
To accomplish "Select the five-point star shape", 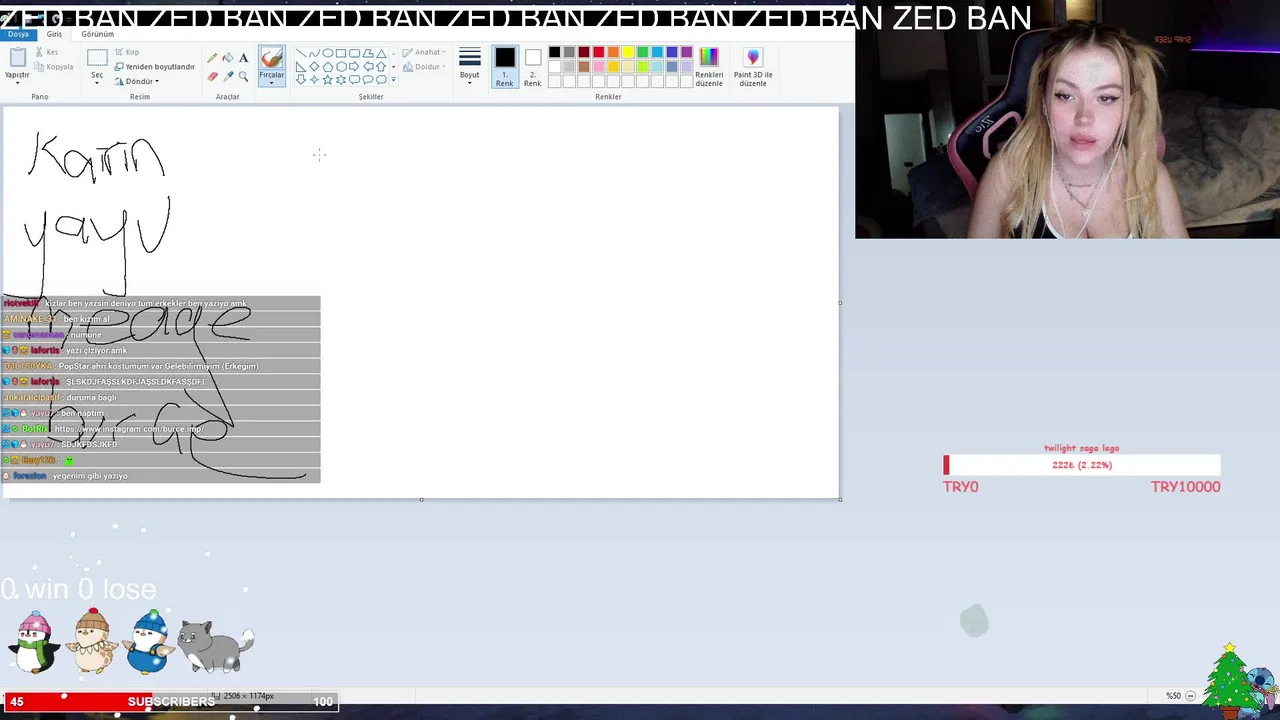I will [328, 79].
